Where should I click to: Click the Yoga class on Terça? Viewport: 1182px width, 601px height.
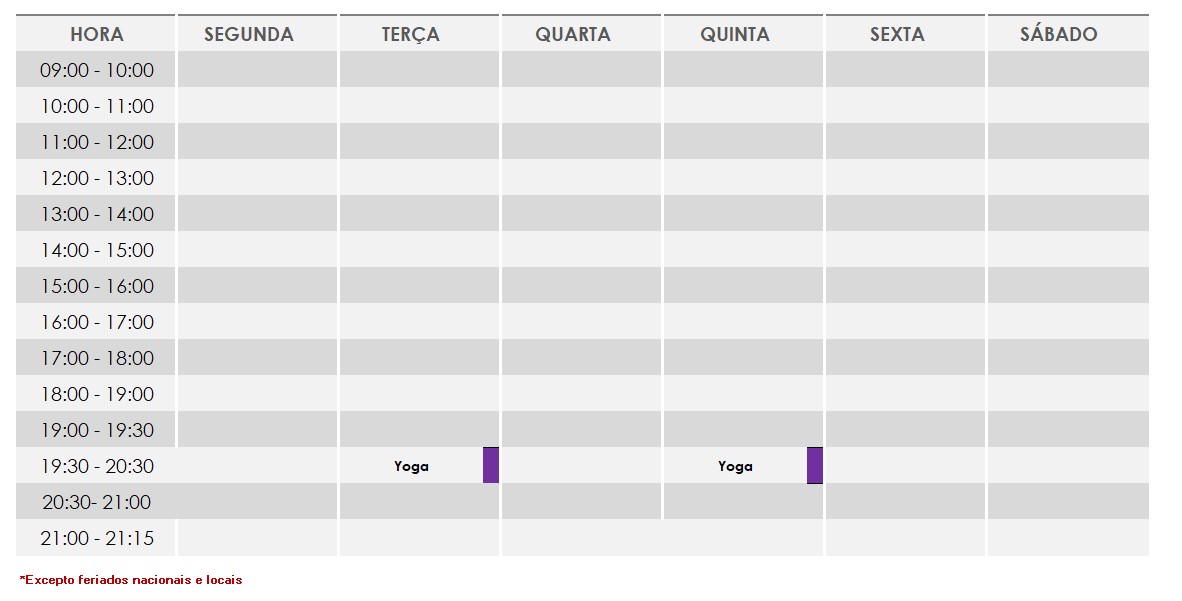[411, 466]
